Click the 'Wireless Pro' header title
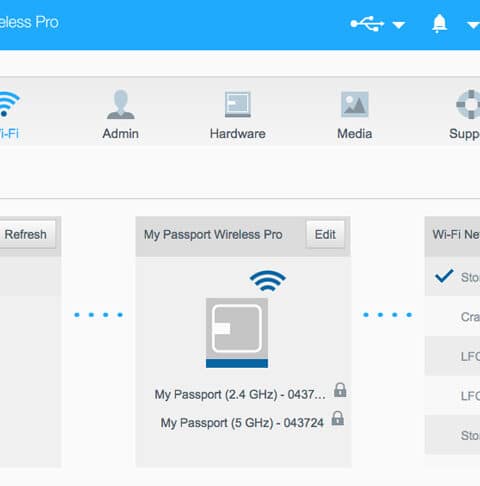This screenshot has height=486, width=480. coord(29,22)
